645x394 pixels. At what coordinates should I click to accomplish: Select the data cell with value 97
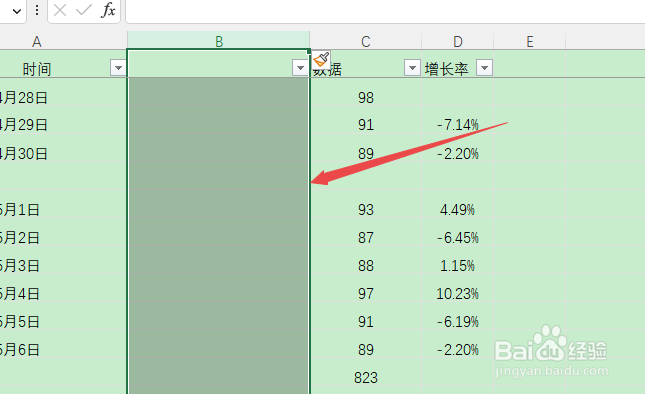tap(366, 288)
